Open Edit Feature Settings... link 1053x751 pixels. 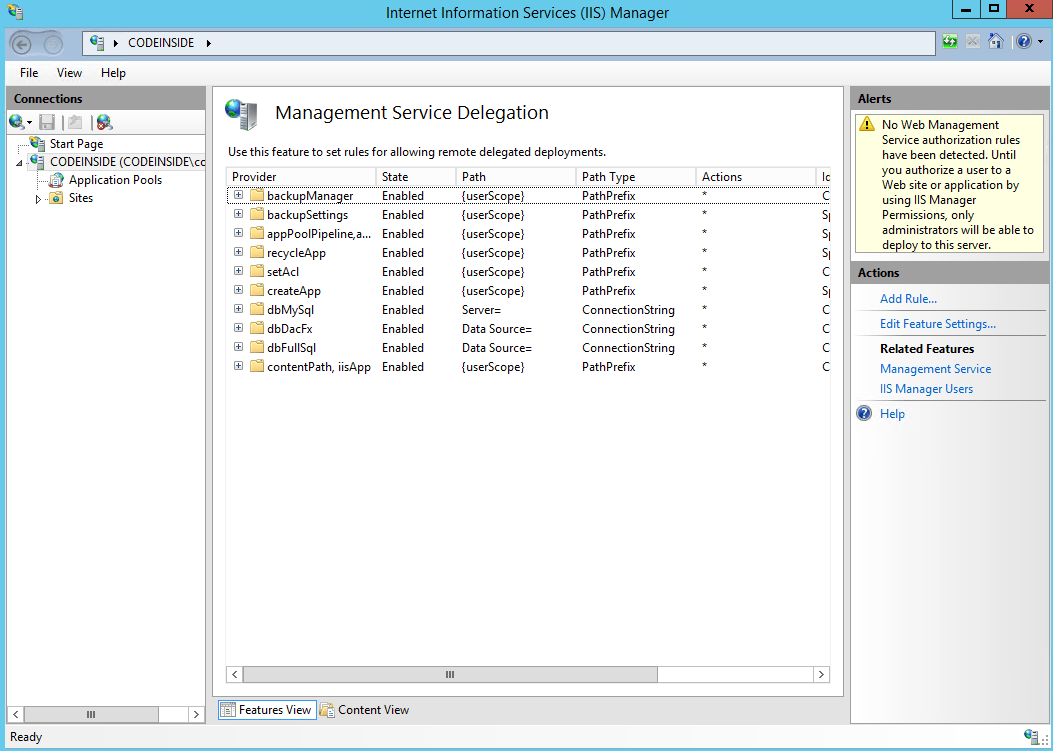click(937, 324)
